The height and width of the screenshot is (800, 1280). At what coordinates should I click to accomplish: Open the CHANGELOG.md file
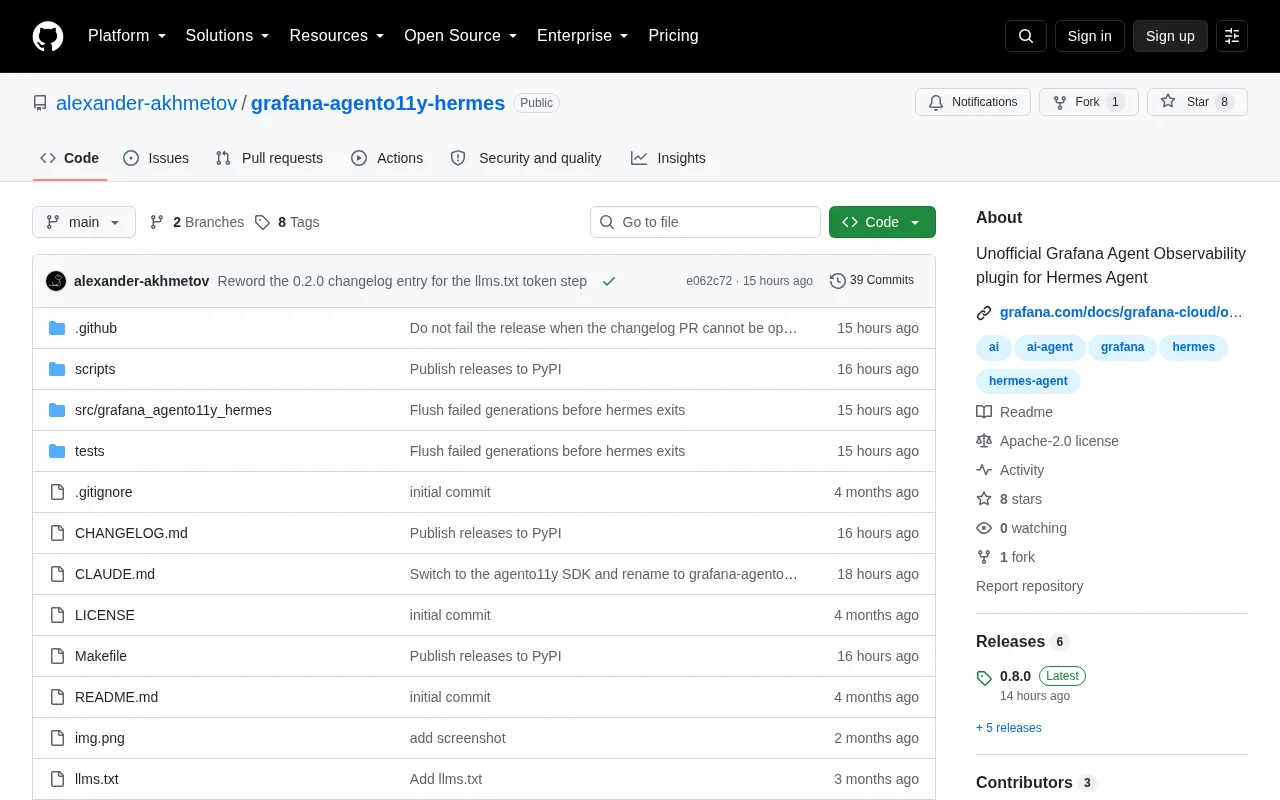[x=131, y=533]
